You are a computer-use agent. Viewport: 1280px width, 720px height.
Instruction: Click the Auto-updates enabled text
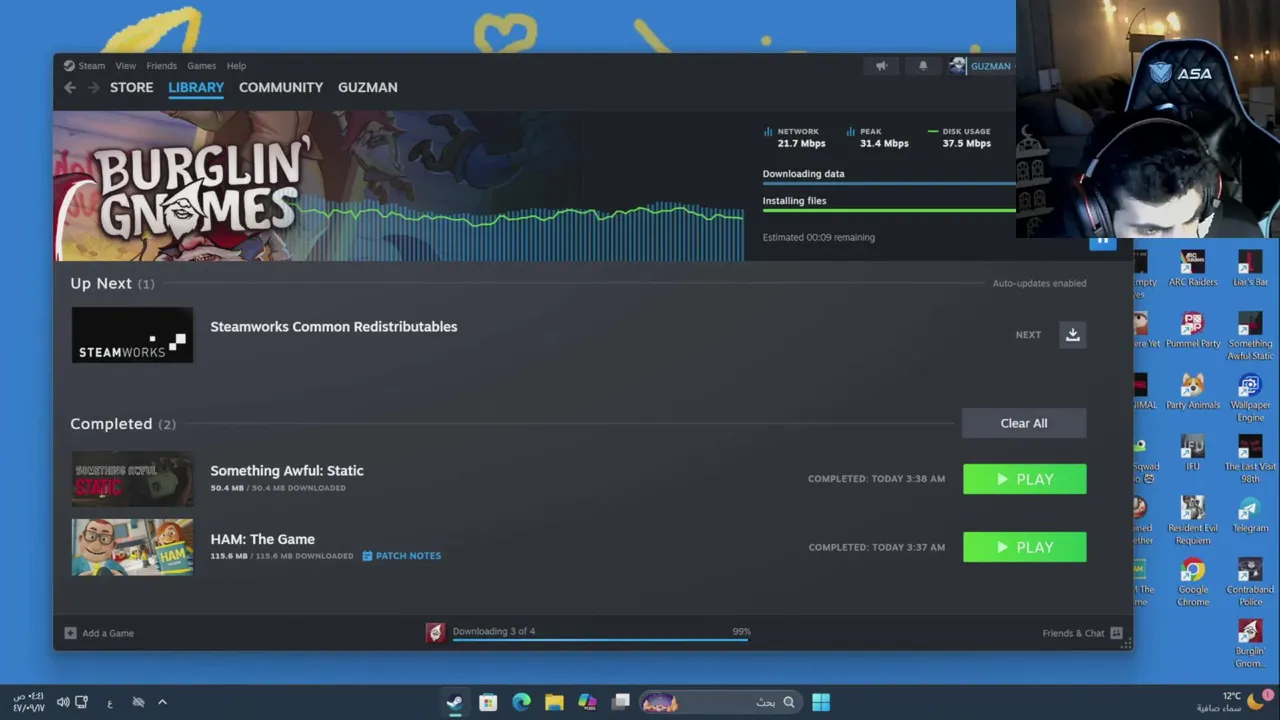tap(1039, 283)
